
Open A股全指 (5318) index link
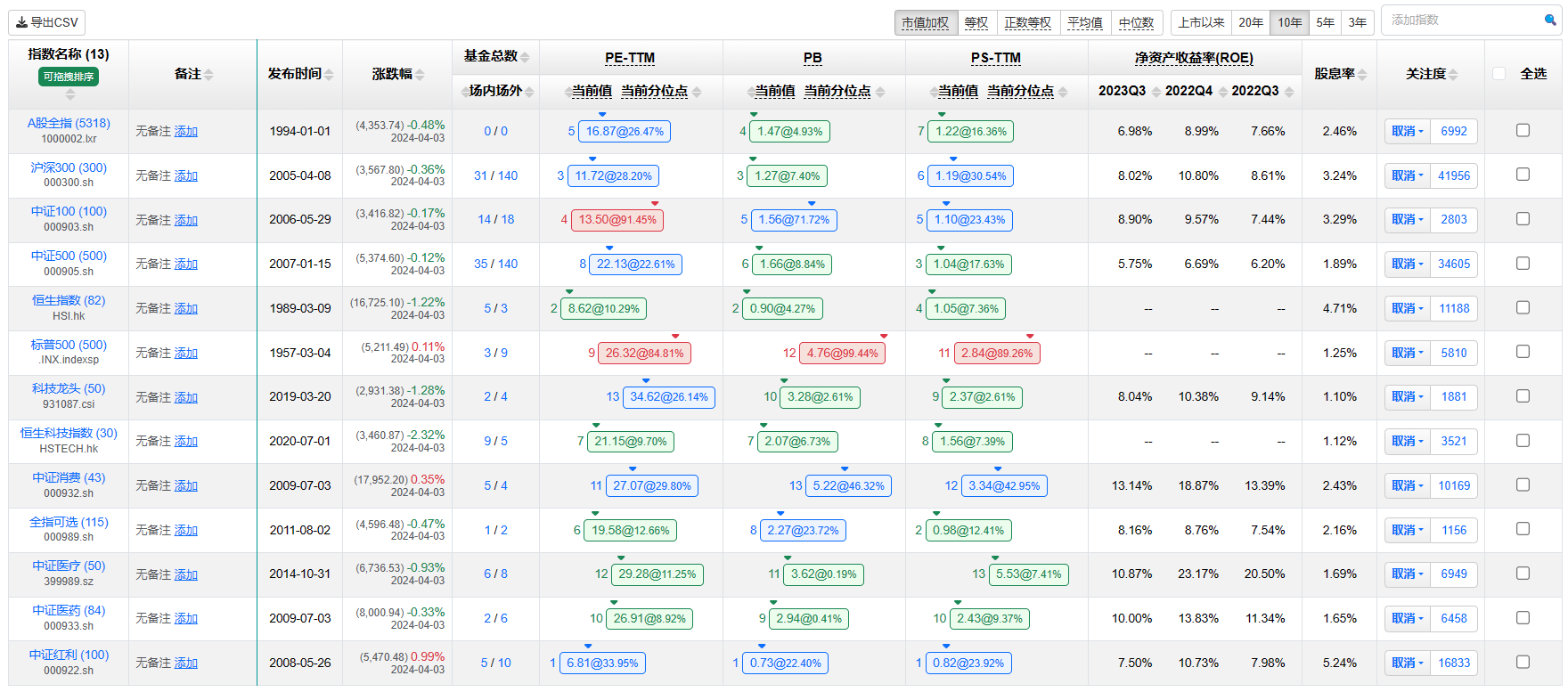click(69, 123)
